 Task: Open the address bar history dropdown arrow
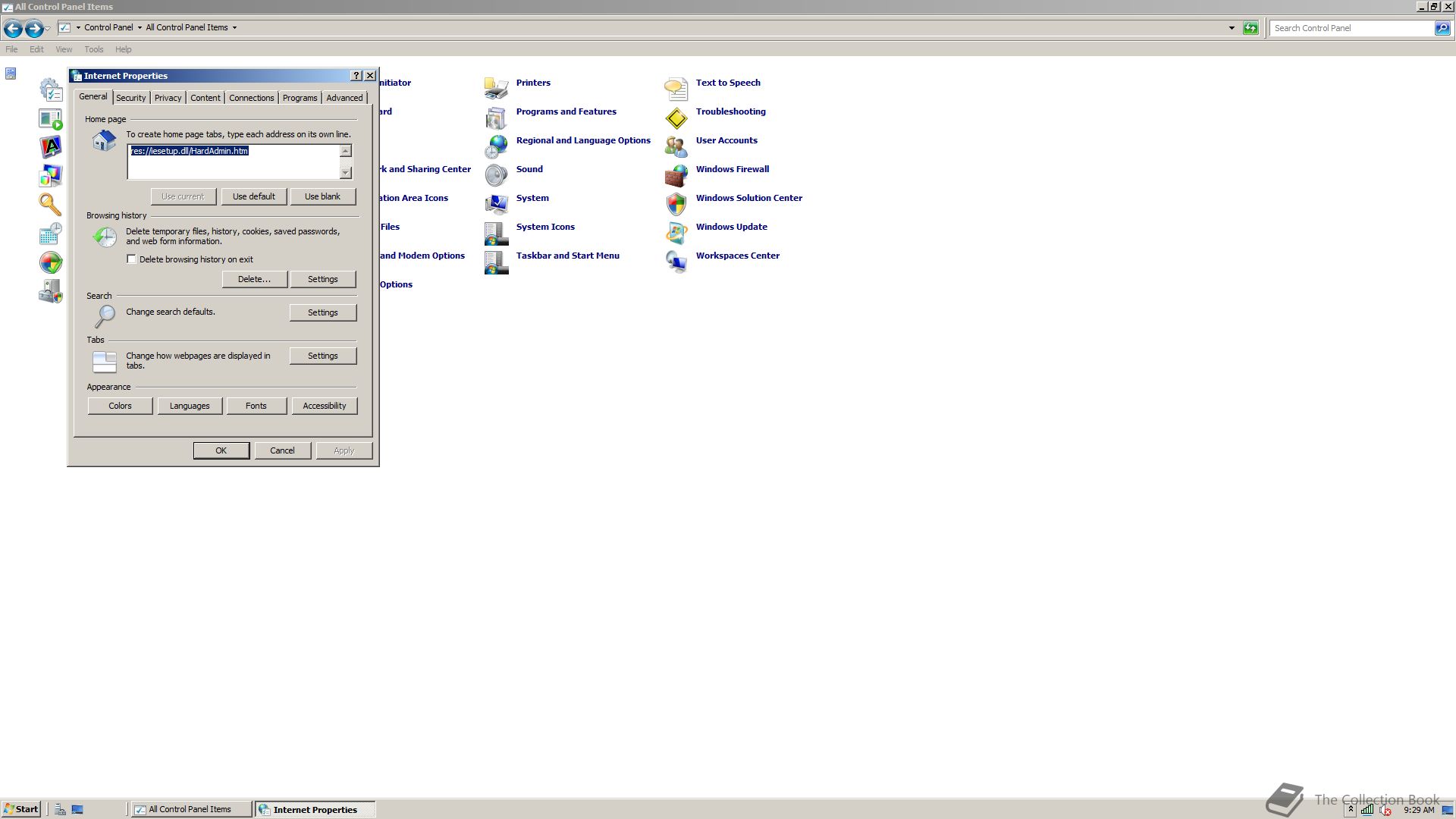pyautogui.click(x=1232, y=28)
